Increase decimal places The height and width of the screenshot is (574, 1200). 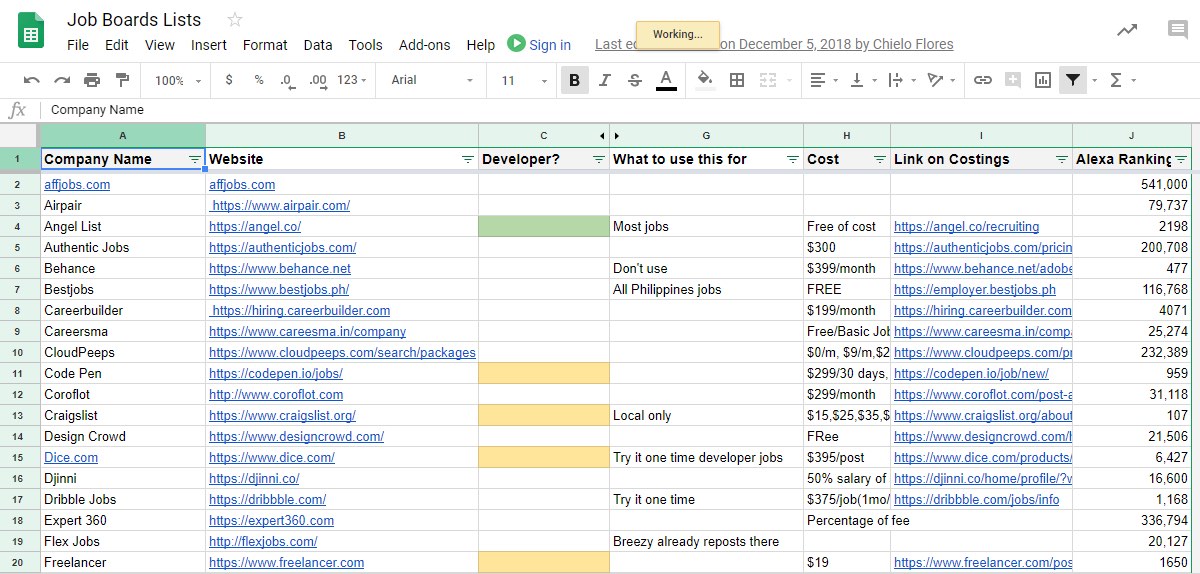(318, 80)
